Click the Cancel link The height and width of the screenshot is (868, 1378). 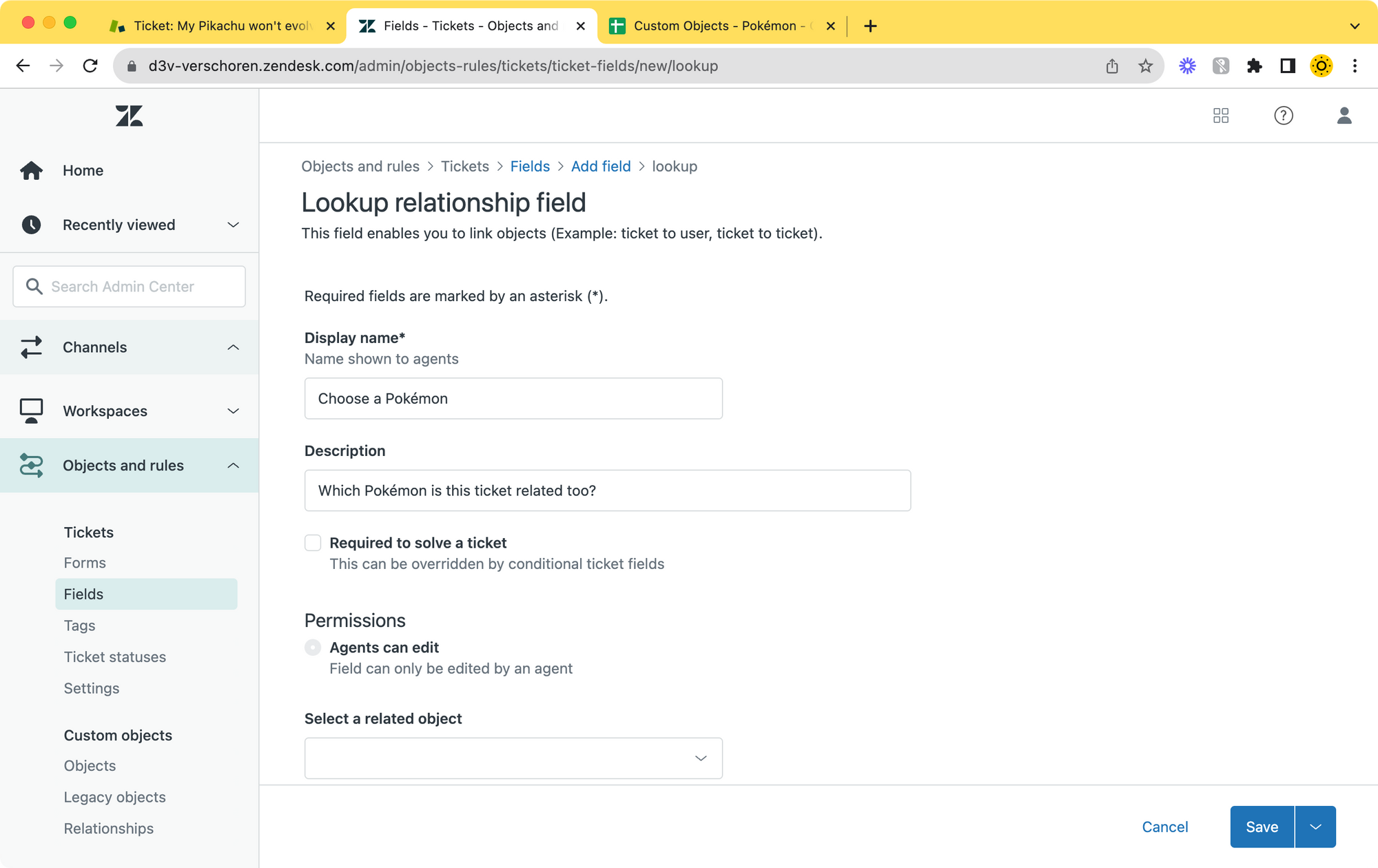(x=1164, y=827)
